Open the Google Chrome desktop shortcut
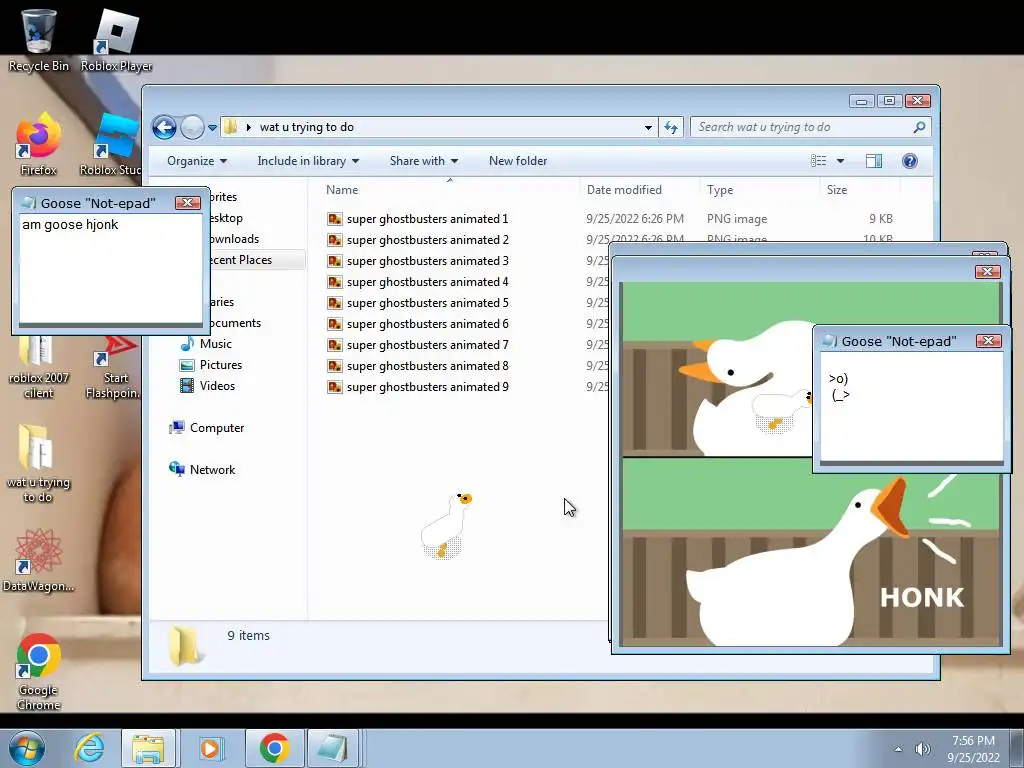 pos(38,671)
